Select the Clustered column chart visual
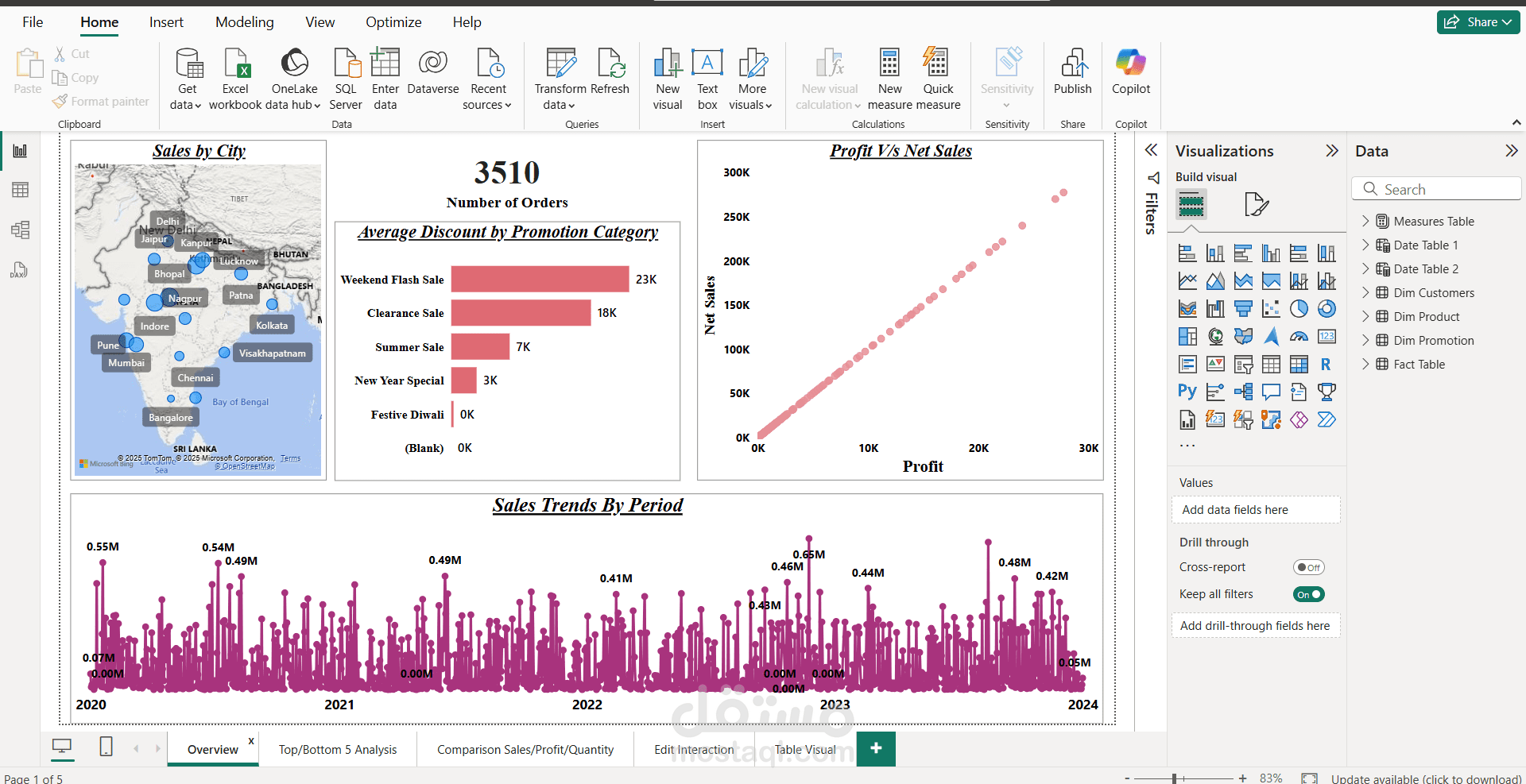The image size is (1526, 784). pyautogui.click(x=1271, y=253)
